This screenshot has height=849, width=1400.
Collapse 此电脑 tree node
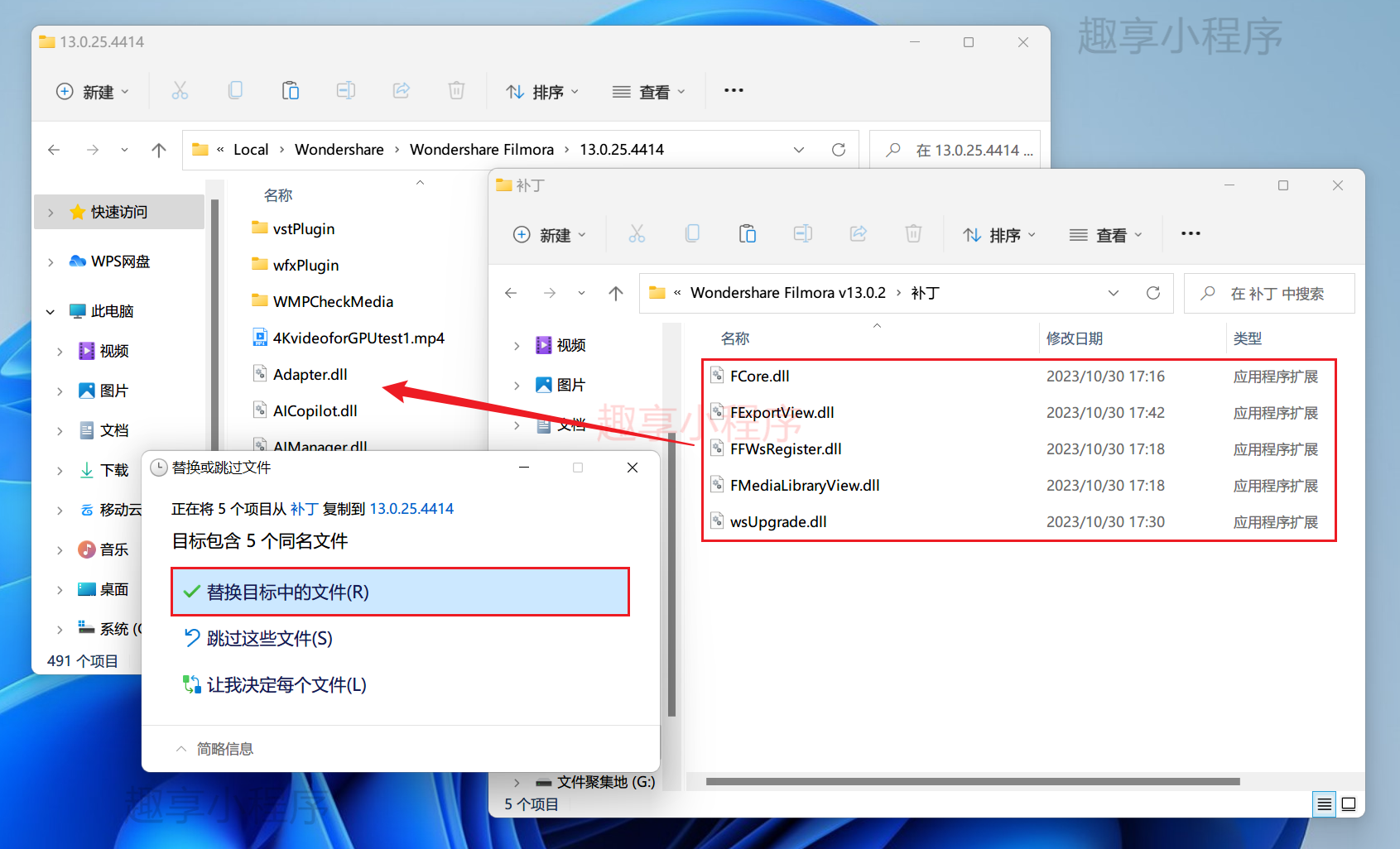51,312
